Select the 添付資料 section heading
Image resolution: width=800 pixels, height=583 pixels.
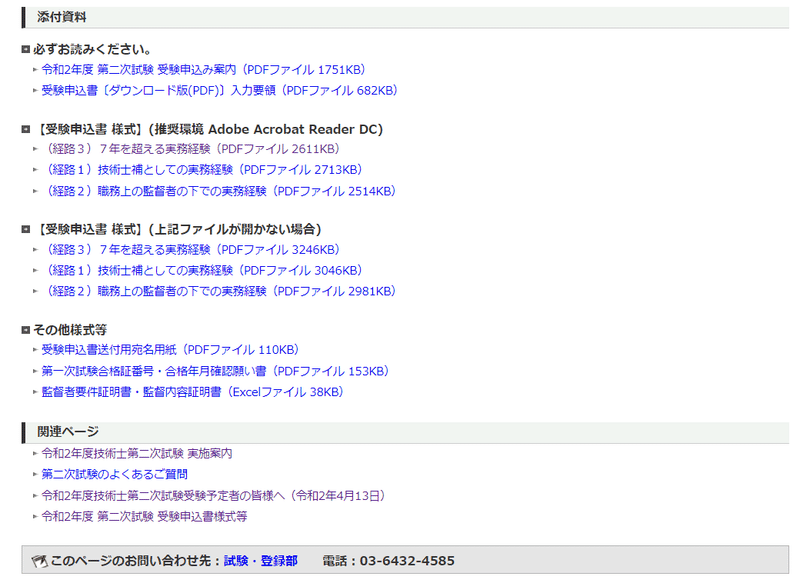(x=62, y=17)
